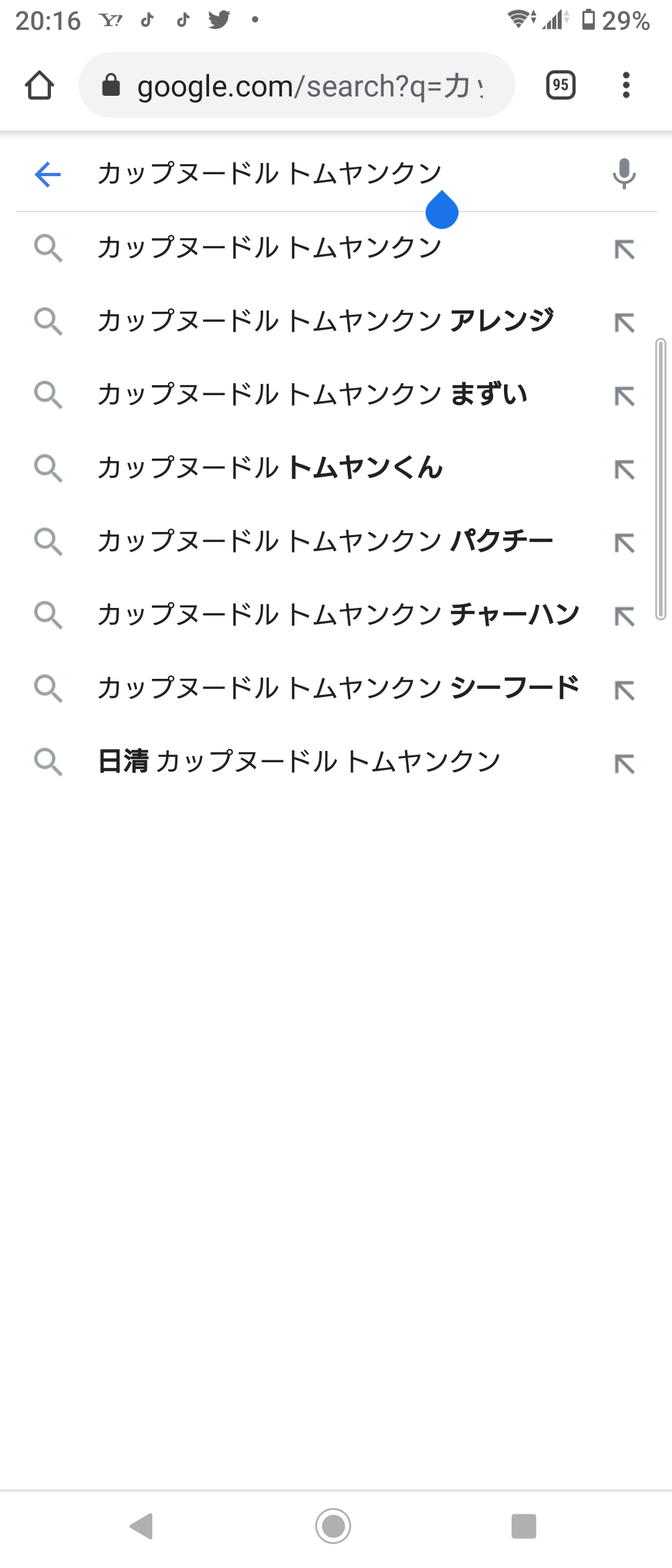Fill search box with シーフード suggestion arrow
The height and width of the screenshot is (1568, 672).
(624, 689)
